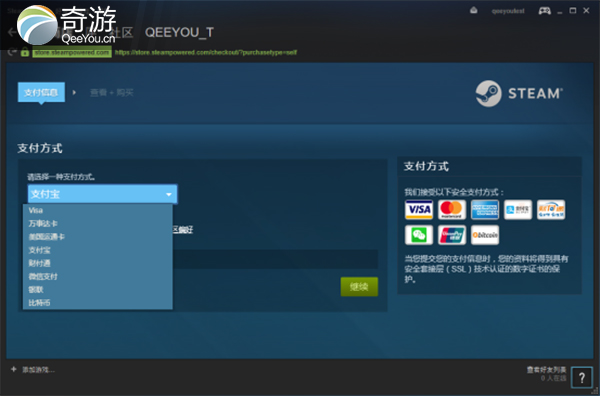The height and width of the screenshot is (396, 600).
Task: Open the inbox notifications envelope icon
Action: point(474,10)
